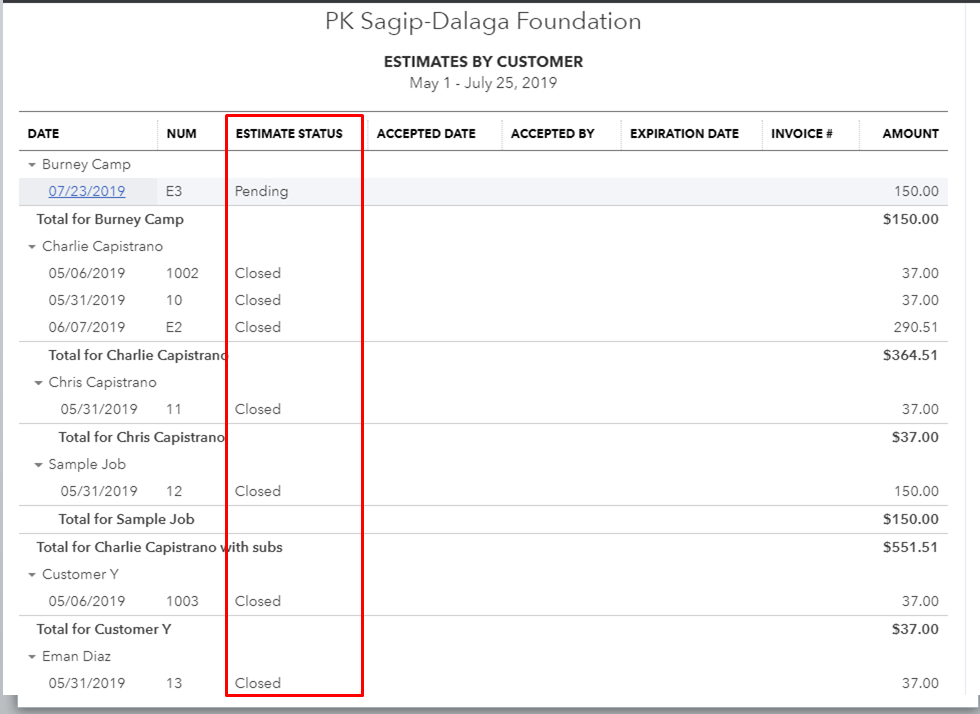Image resolution: width=980 pixels, height=714 pixels.
Task: Click the Total for Customer Y label
Action: (104, 629)
